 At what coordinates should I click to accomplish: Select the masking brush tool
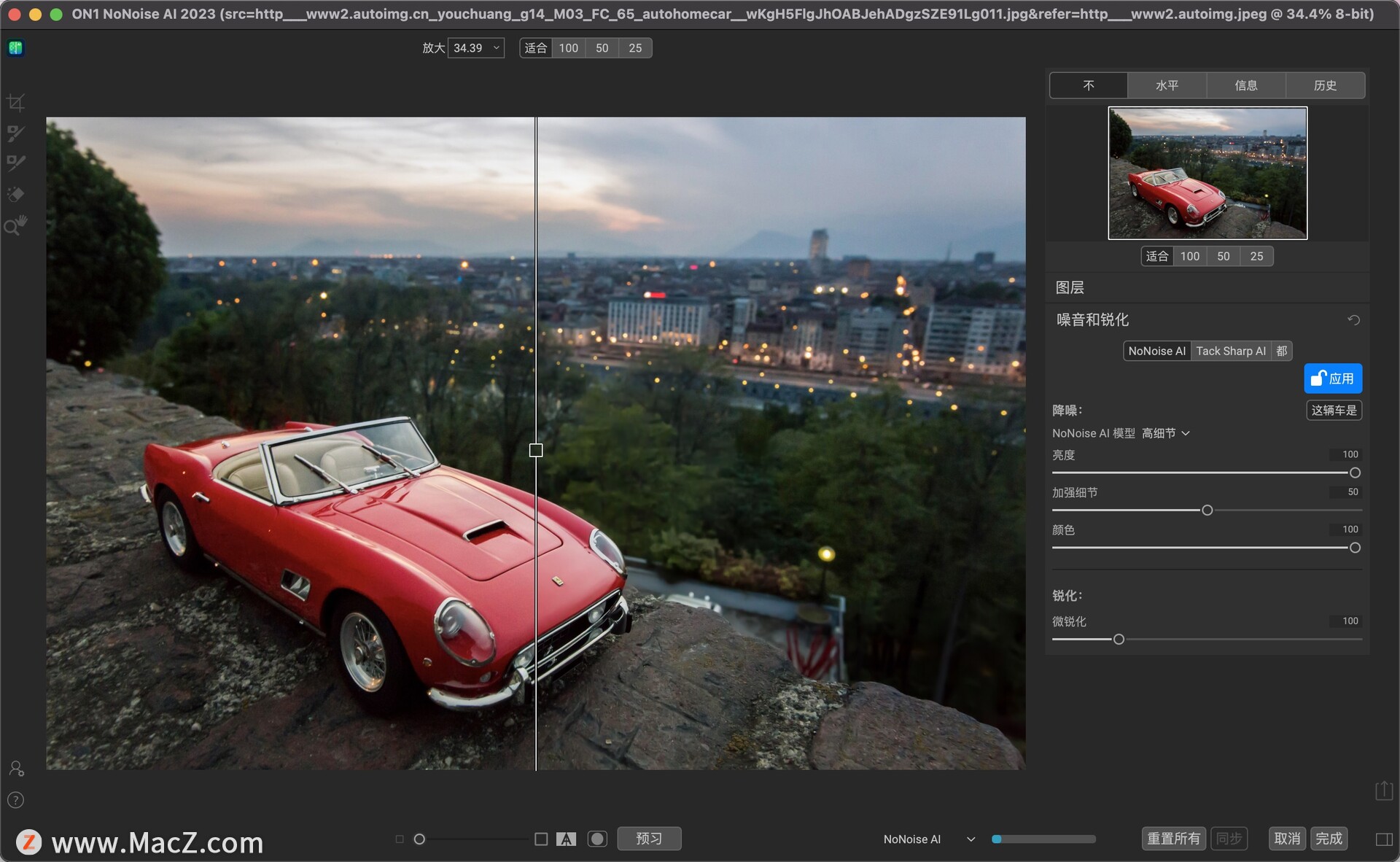click(16, 133)
